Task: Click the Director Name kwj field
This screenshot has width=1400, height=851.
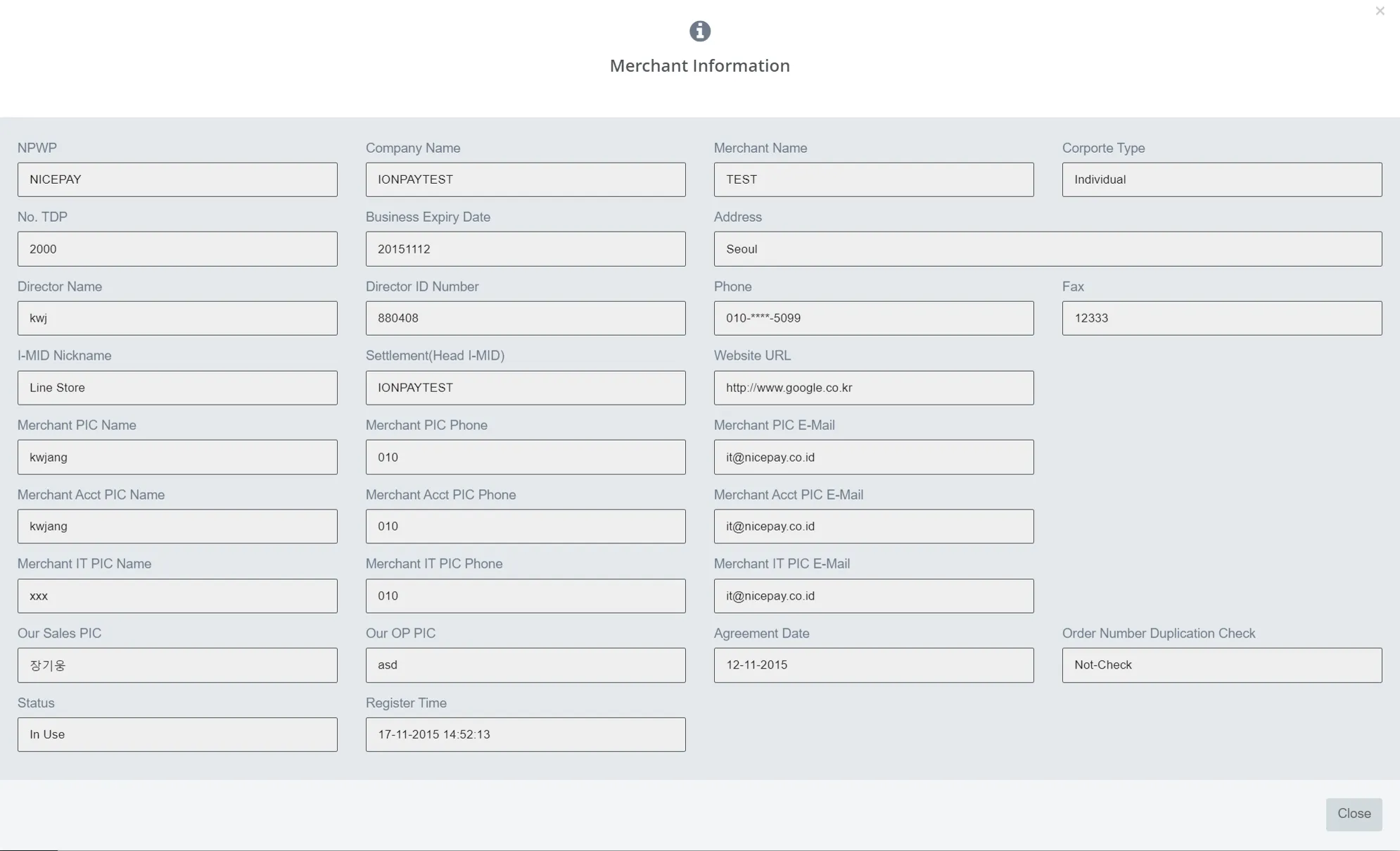Action: pyautogui.click(x=177, y=318)
